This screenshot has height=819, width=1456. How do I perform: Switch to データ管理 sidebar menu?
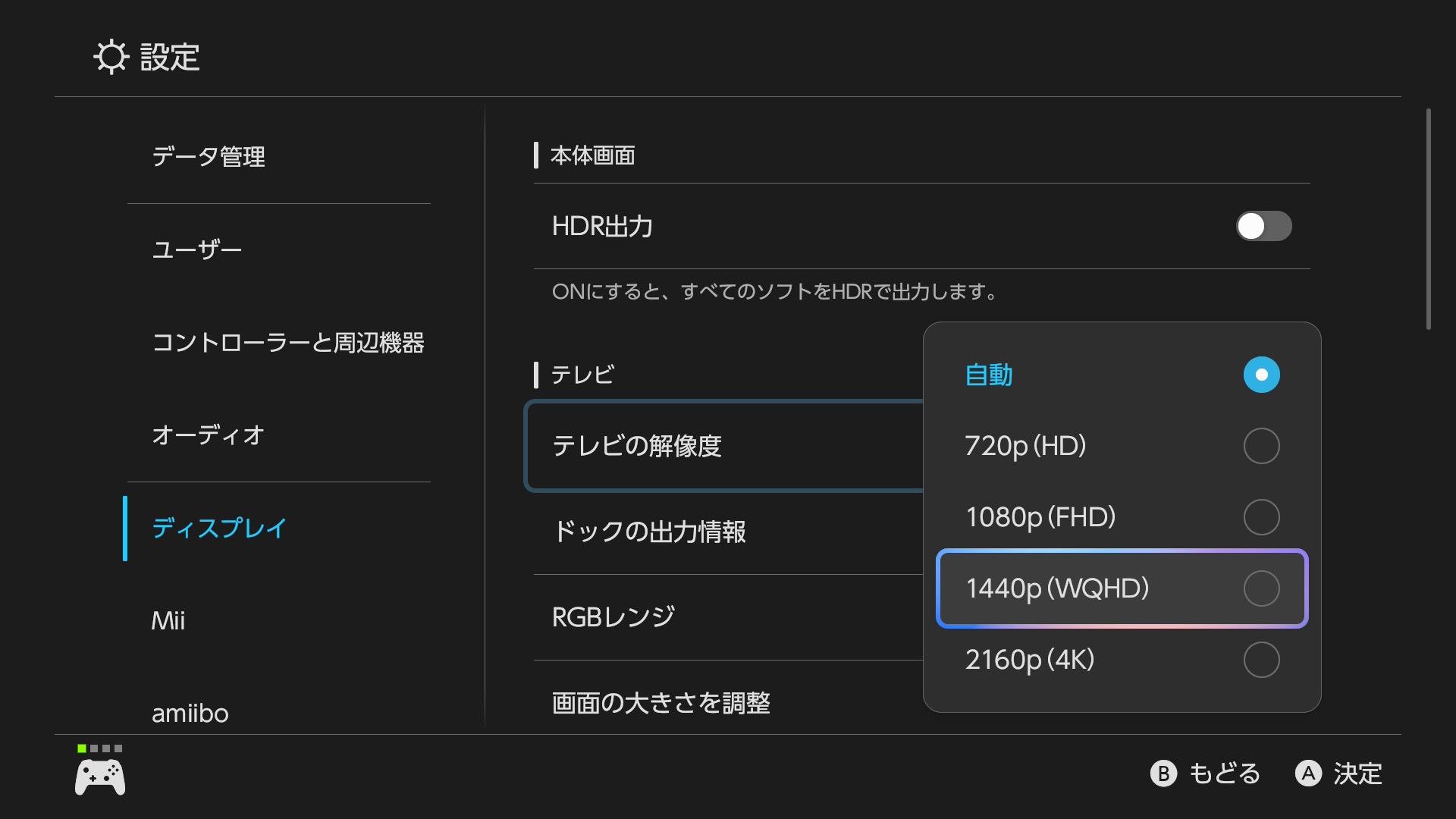point(209,156)
